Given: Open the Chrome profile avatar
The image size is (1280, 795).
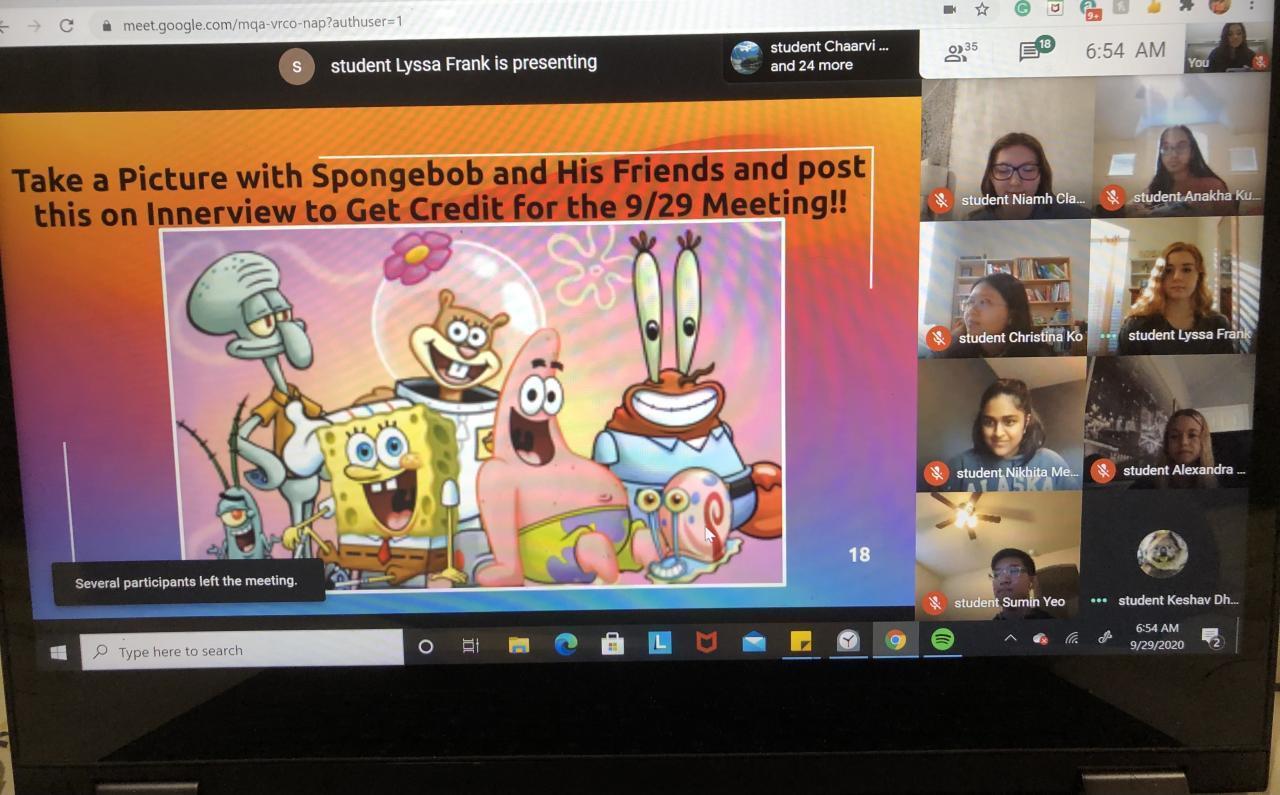Looking at the screenshot, I should 1219,6.
